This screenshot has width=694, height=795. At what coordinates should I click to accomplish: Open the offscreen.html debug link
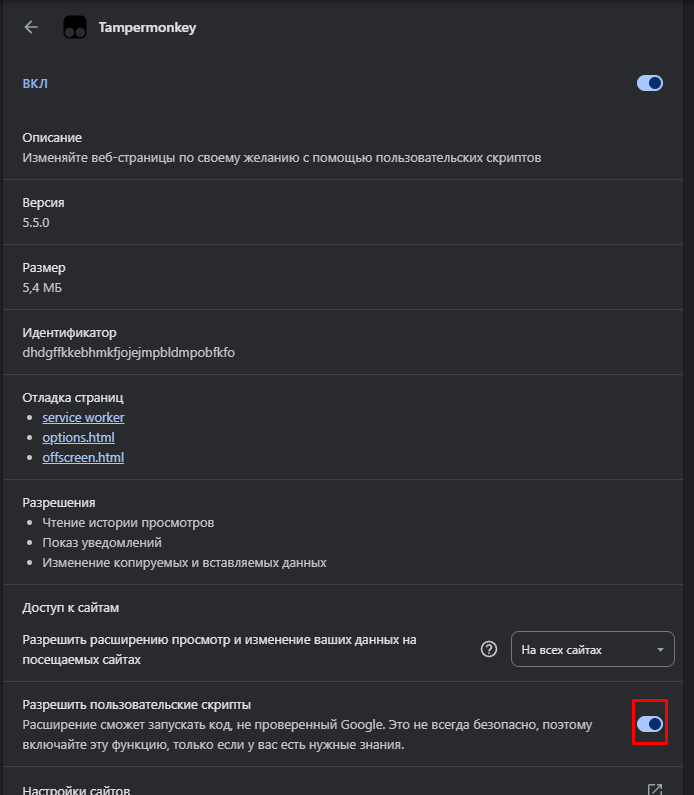[x=83, y=457]
